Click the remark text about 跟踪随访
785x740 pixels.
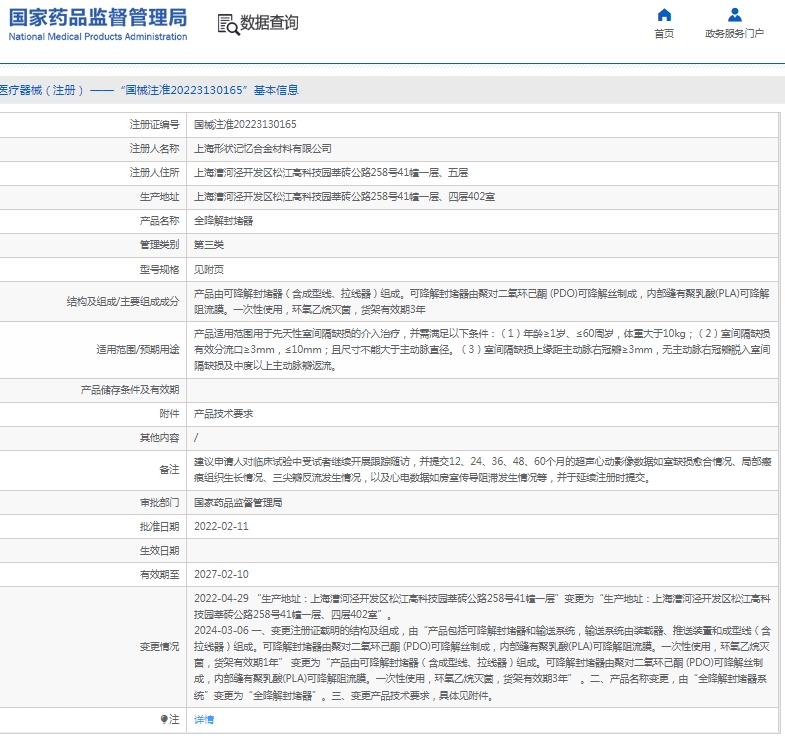(482, 470)
